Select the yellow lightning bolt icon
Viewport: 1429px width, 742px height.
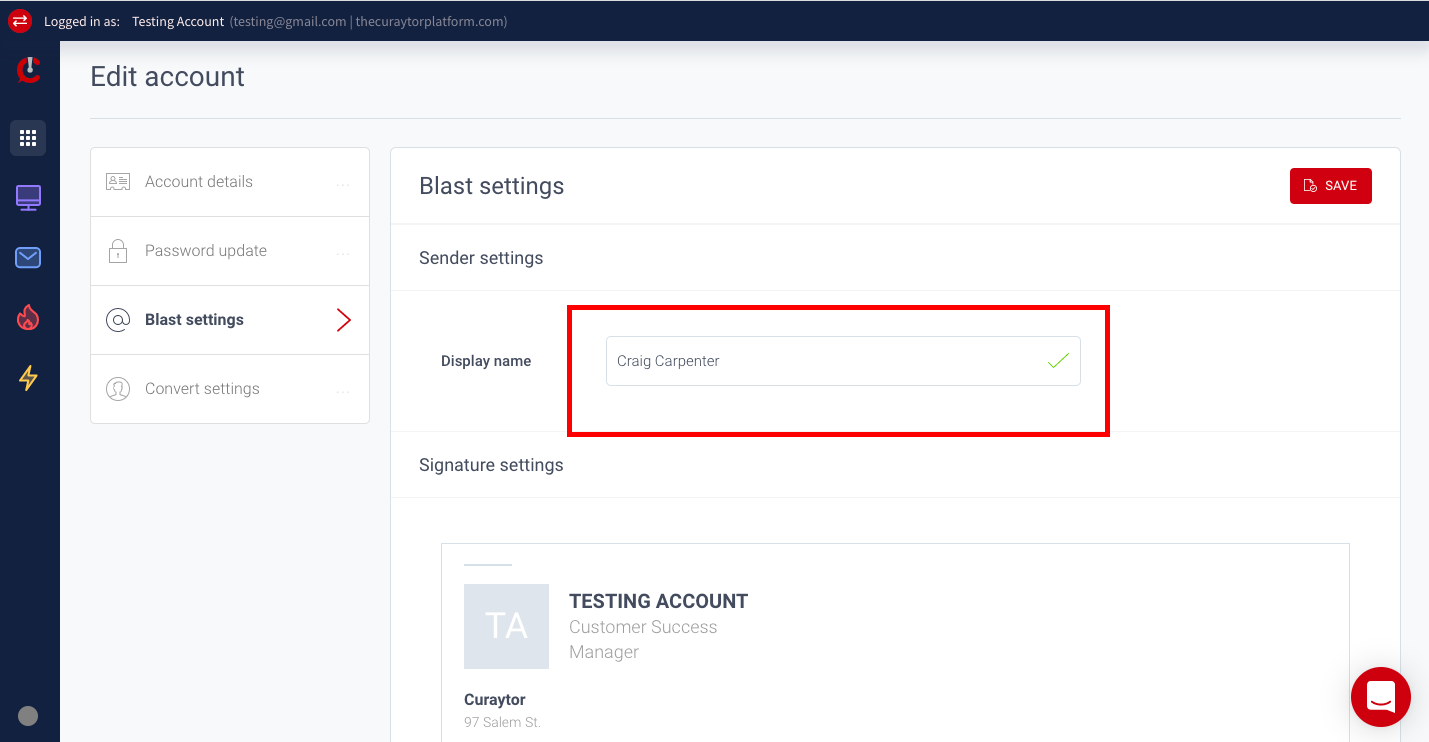click(x=28, y=378)
